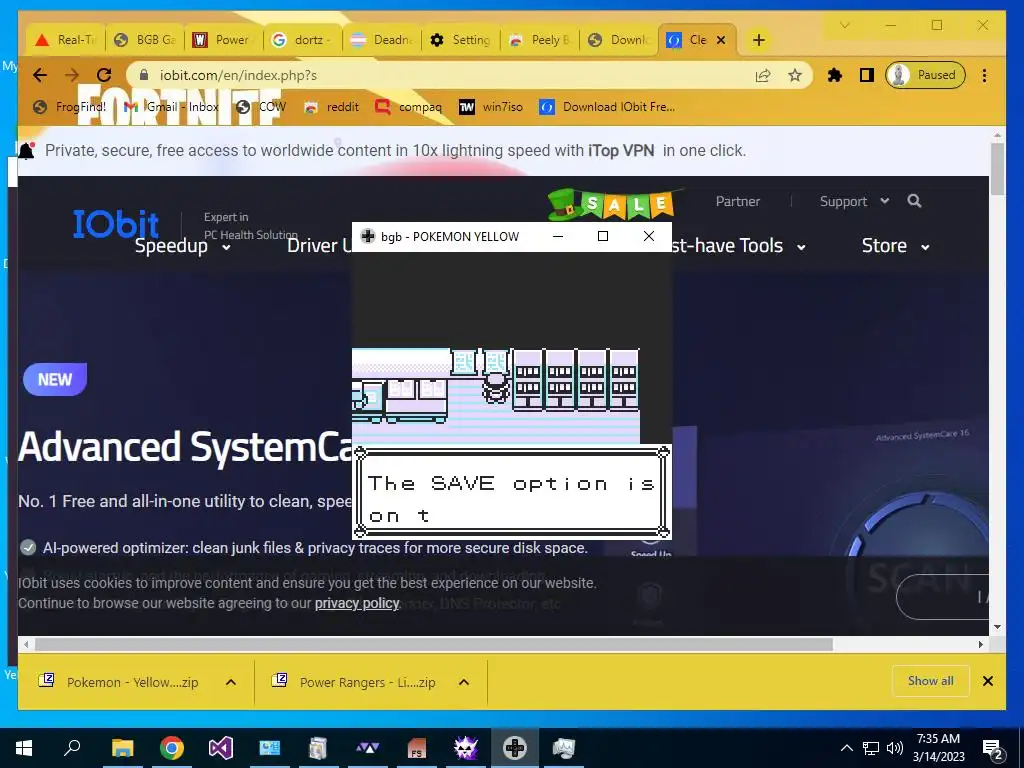The image size is (1024, 768).
Task: Switch to the dortz Google tab
Action: tap(302, 40)
